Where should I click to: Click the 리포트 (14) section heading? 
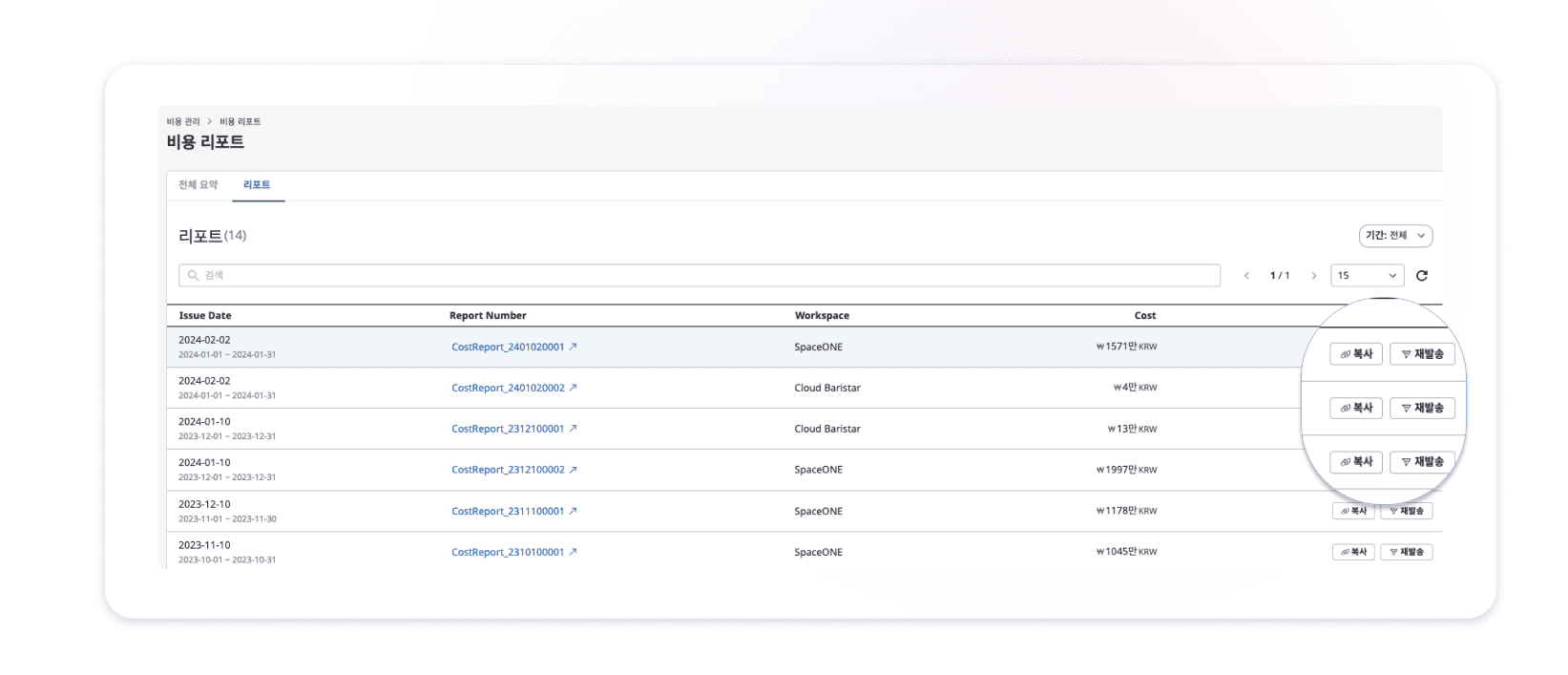pos(212,236)
